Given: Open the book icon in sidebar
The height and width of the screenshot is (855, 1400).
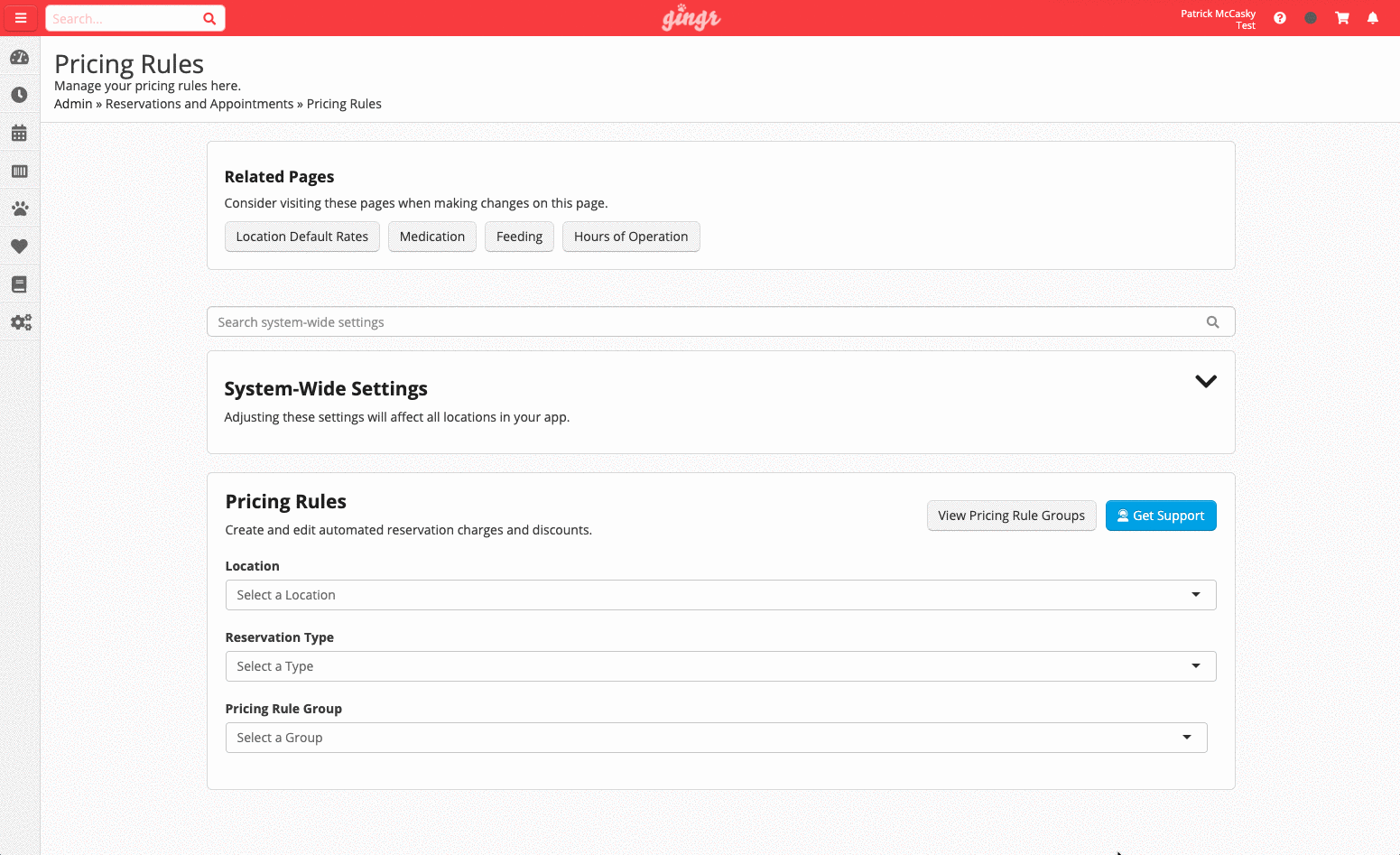Looking at the screenshot, I should pos(19,284).
